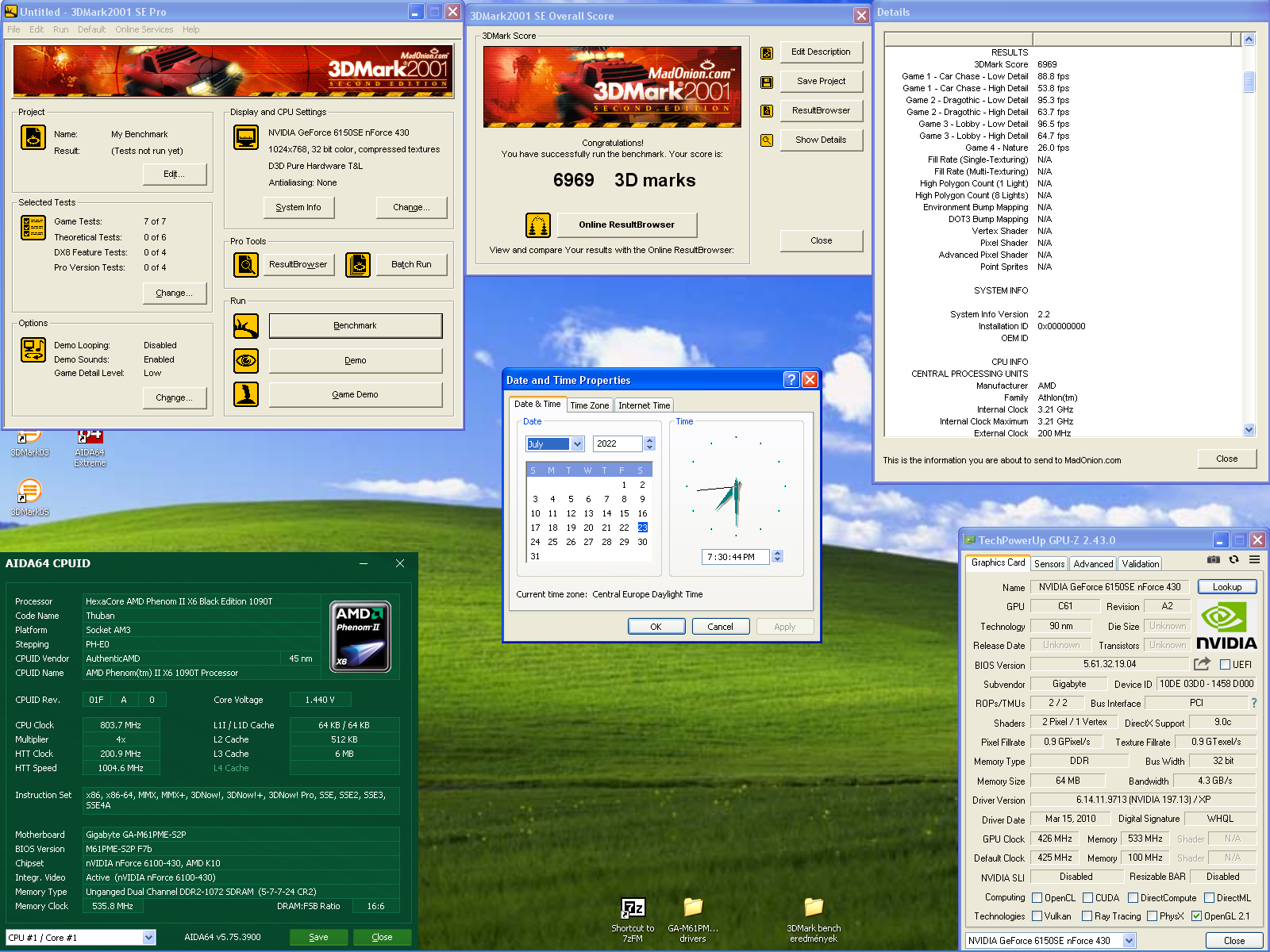
Task: Decrease the time with the spinner down arrow
Action: tap(778, 560)
